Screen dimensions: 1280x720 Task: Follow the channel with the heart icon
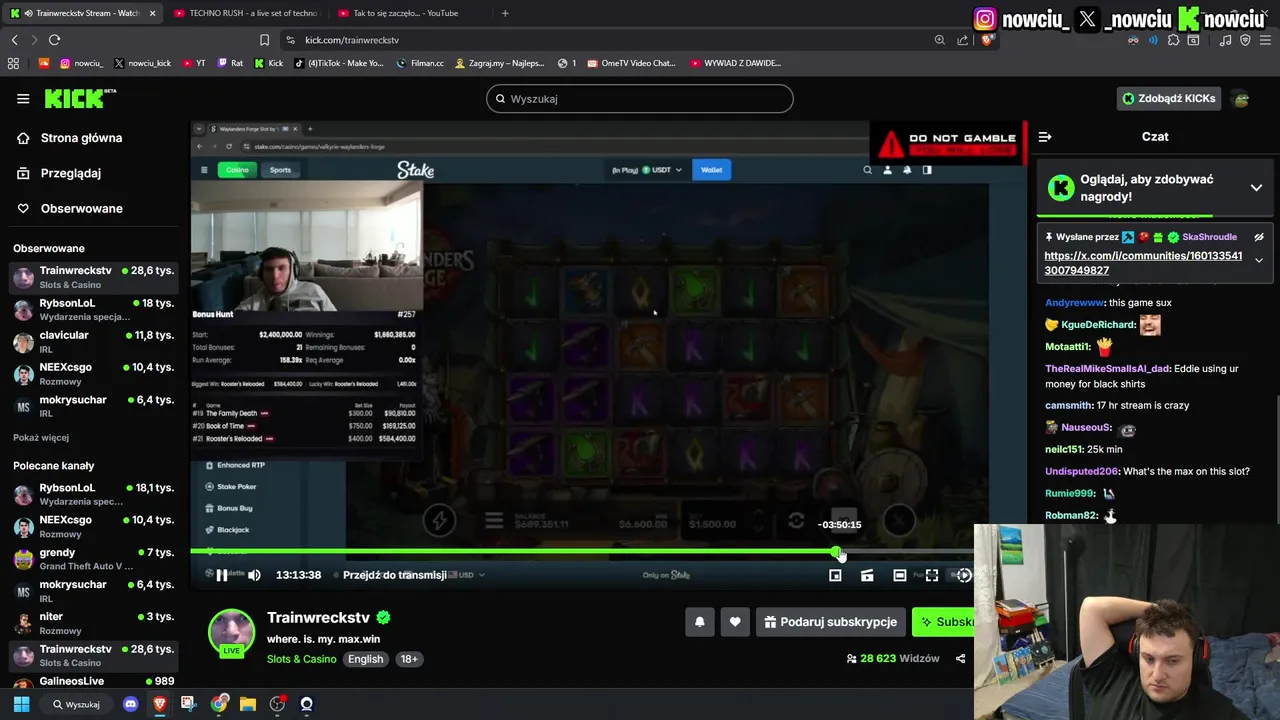coord(735,622)
